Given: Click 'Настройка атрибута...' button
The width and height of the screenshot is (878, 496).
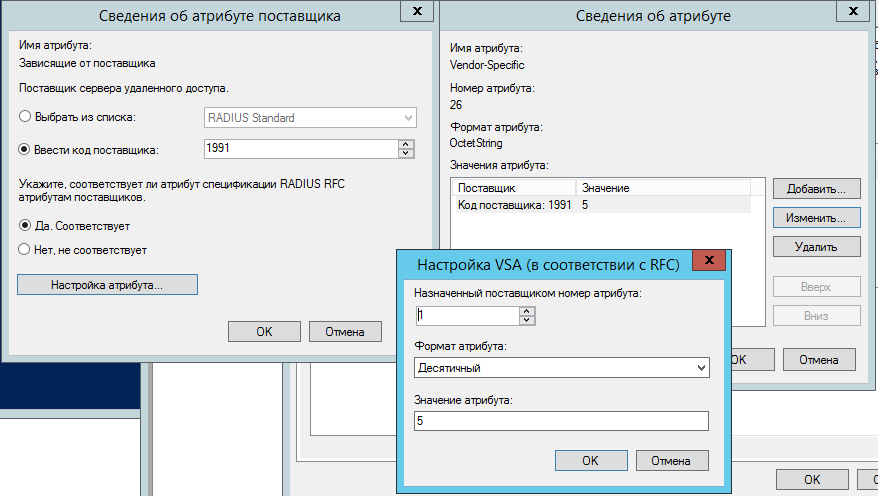Looking at the screenshot, I should [107, 285].
